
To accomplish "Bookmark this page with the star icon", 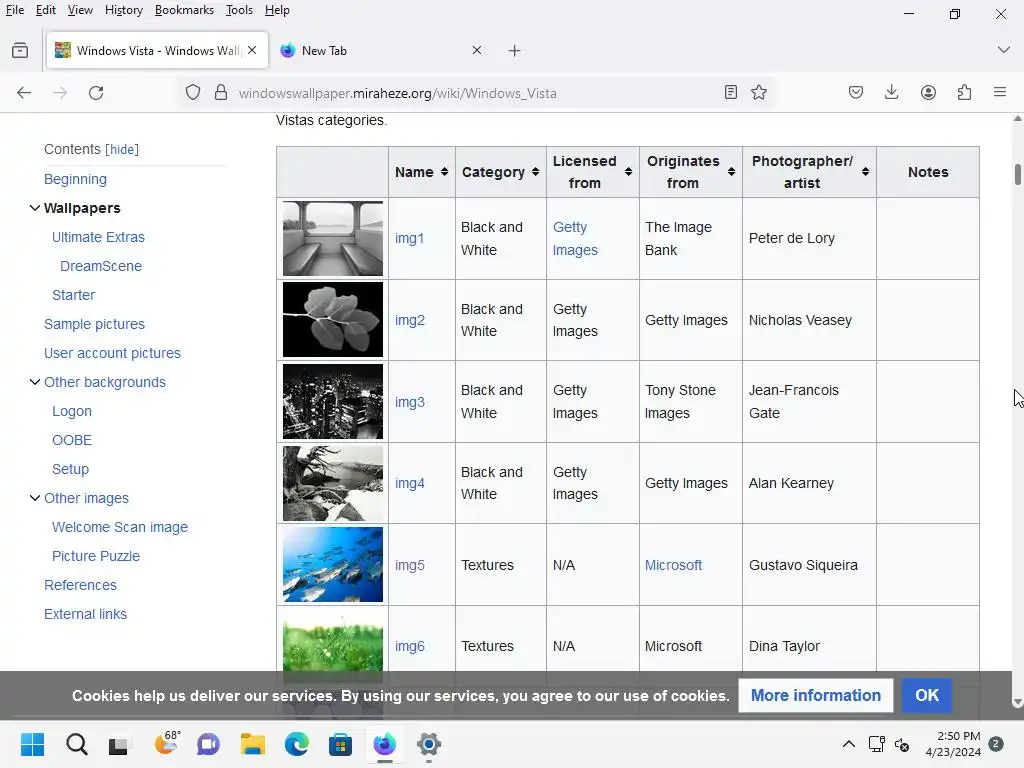I will [759, 93].
